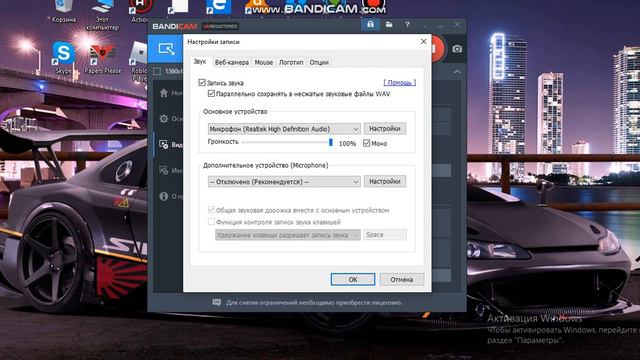640x360 pixels.
Task: Open Papers Please desktop shortcut
Action: point(102,58)
